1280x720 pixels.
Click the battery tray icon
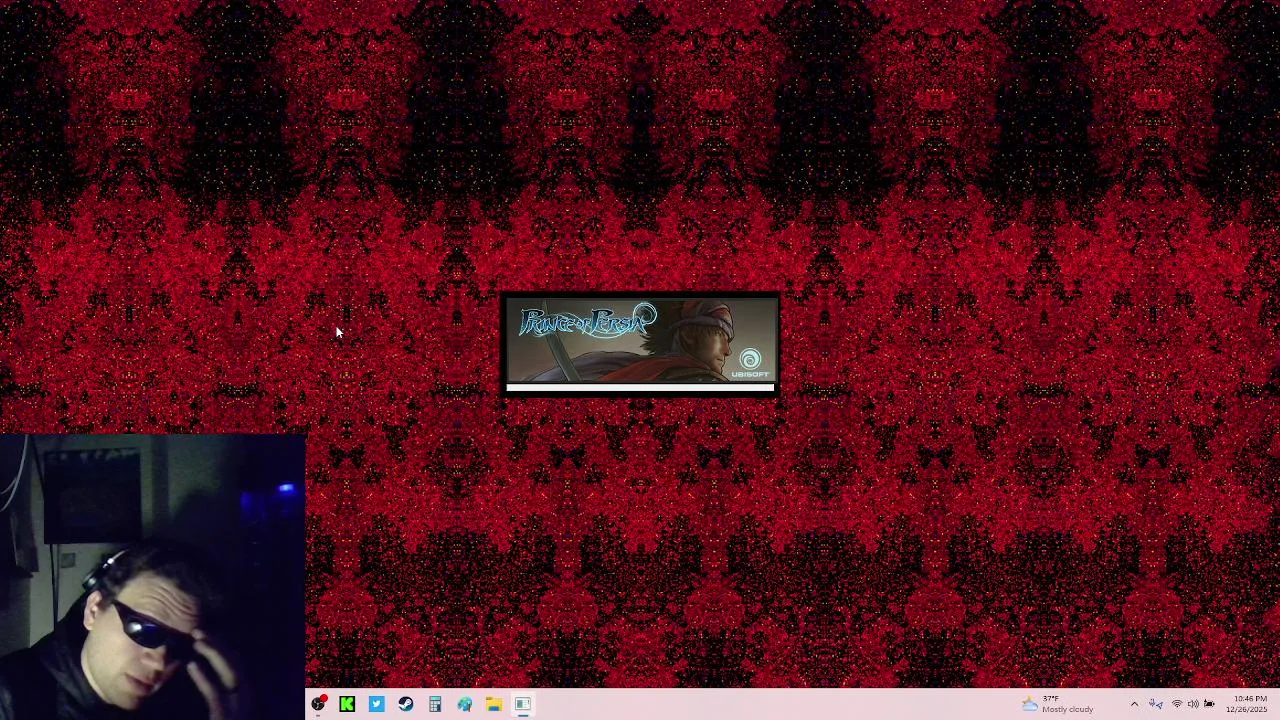coord(1209,704)
